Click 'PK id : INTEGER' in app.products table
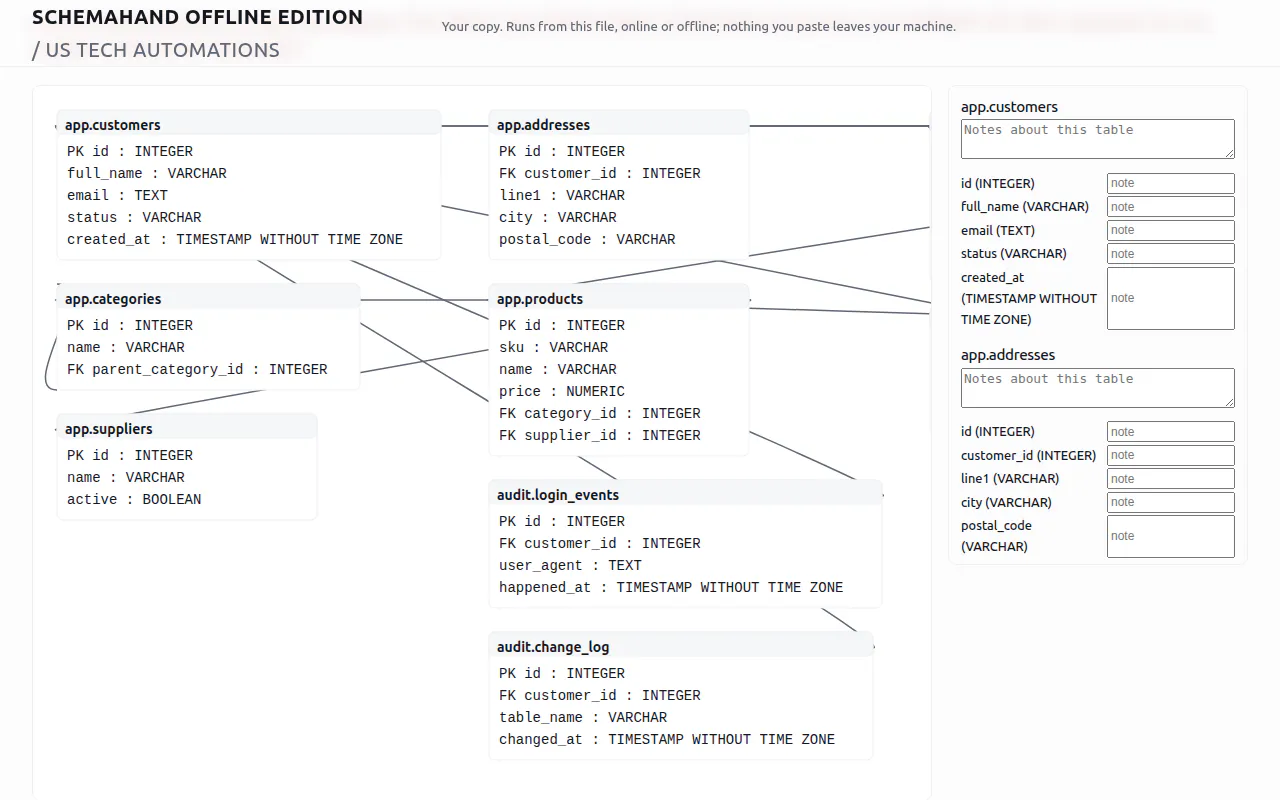The height and width of the screenshot is (800, 1280). click(562, 325)
